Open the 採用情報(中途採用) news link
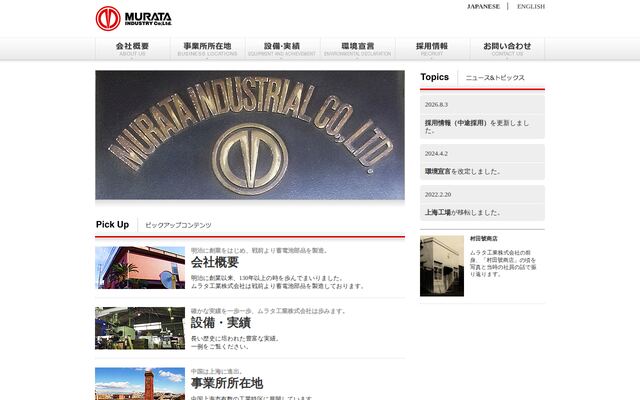 click(x=457, y=123)
